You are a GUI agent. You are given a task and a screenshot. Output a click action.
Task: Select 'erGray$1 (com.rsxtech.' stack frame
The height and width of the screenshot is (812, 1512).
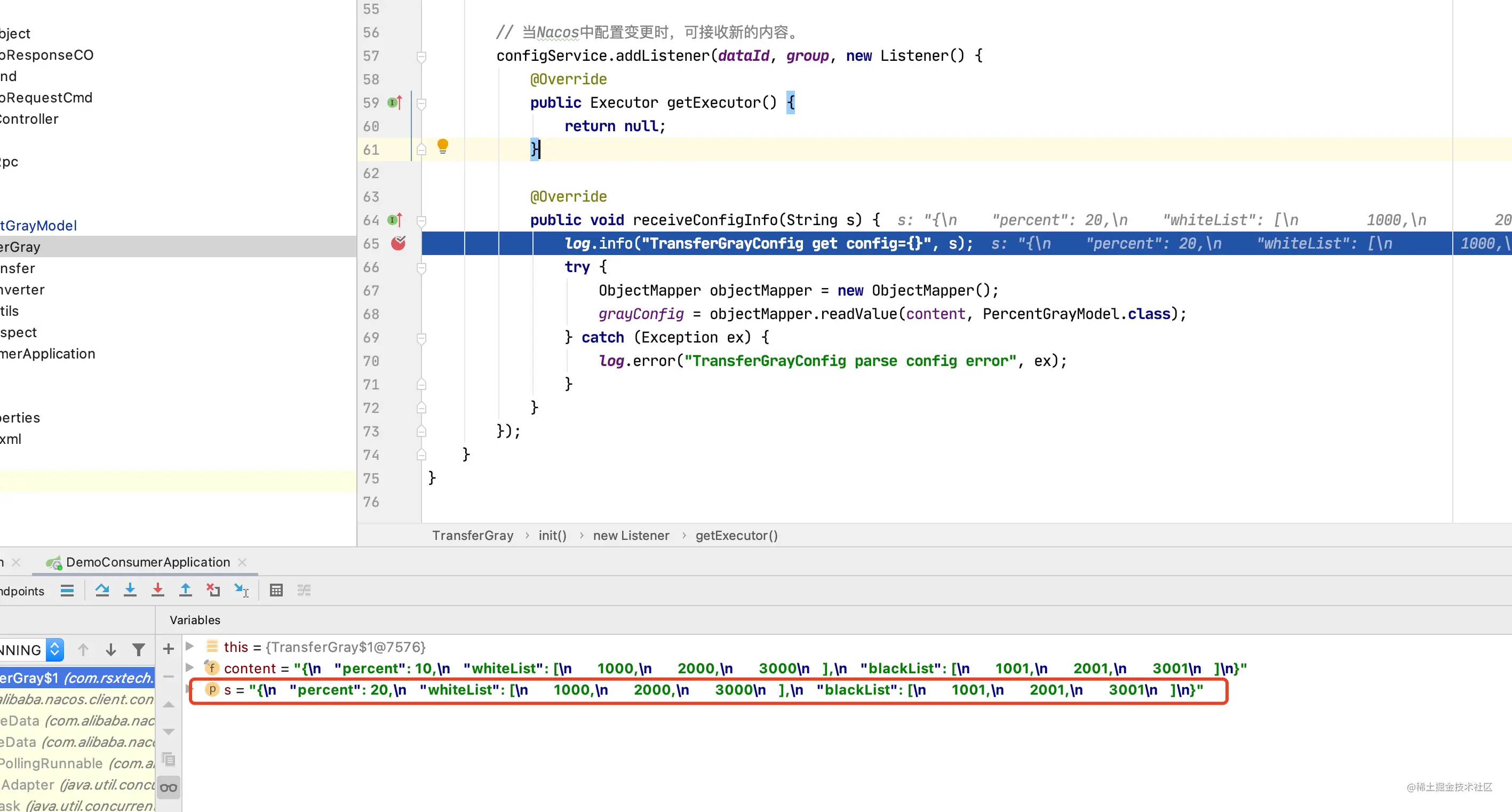coord(77,678)
